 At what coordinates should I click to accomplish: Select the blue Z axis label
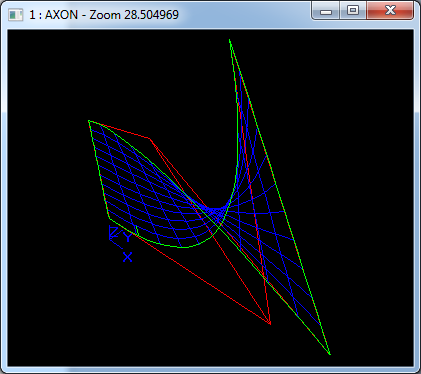pos(114,232)
